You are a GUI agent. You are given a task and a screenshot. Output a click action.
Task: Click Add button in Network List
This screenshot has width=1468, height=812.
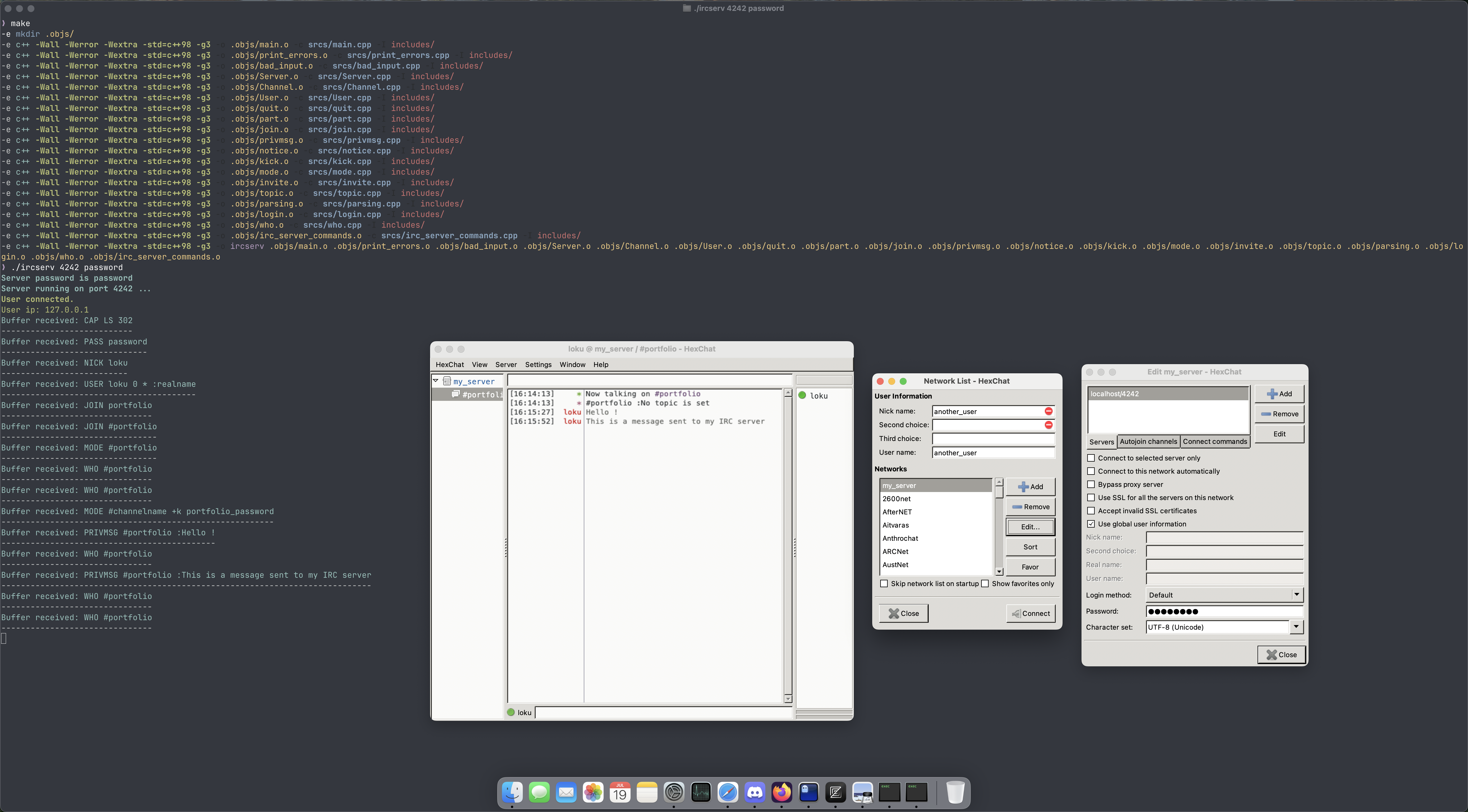pos(1030,486)
